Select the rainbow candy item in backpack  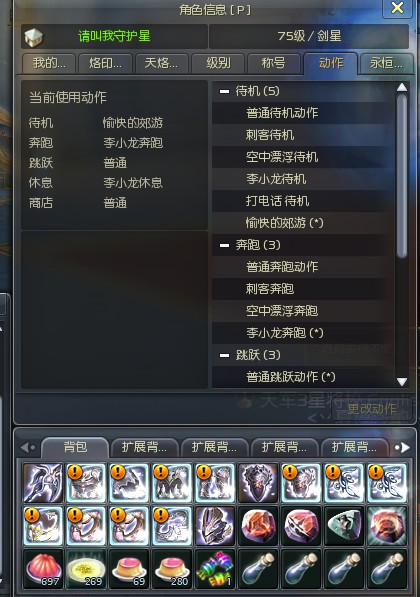(215, 569)
